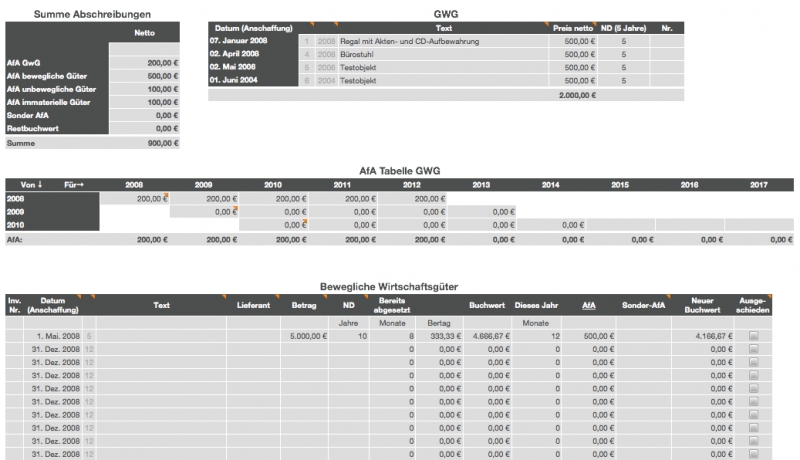Click orange comment marker on Preis netto header
Viewport: 800px width, 460px height.
pyautogui.click(x=596, y=22)
